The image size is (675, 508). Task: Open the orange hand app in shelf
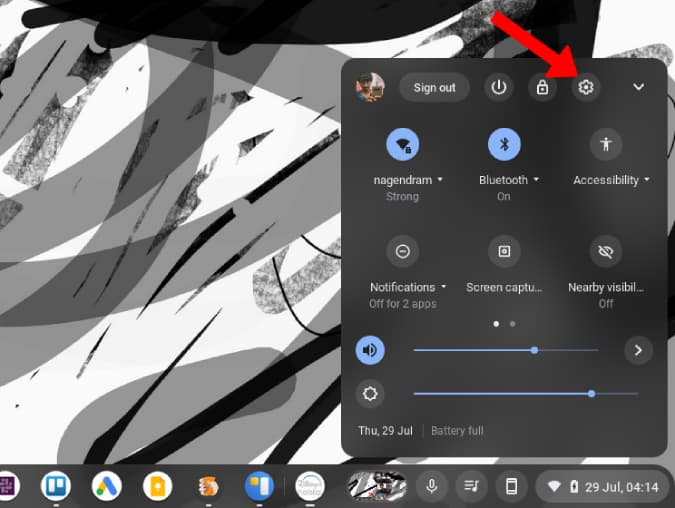[x=208, y=486]
